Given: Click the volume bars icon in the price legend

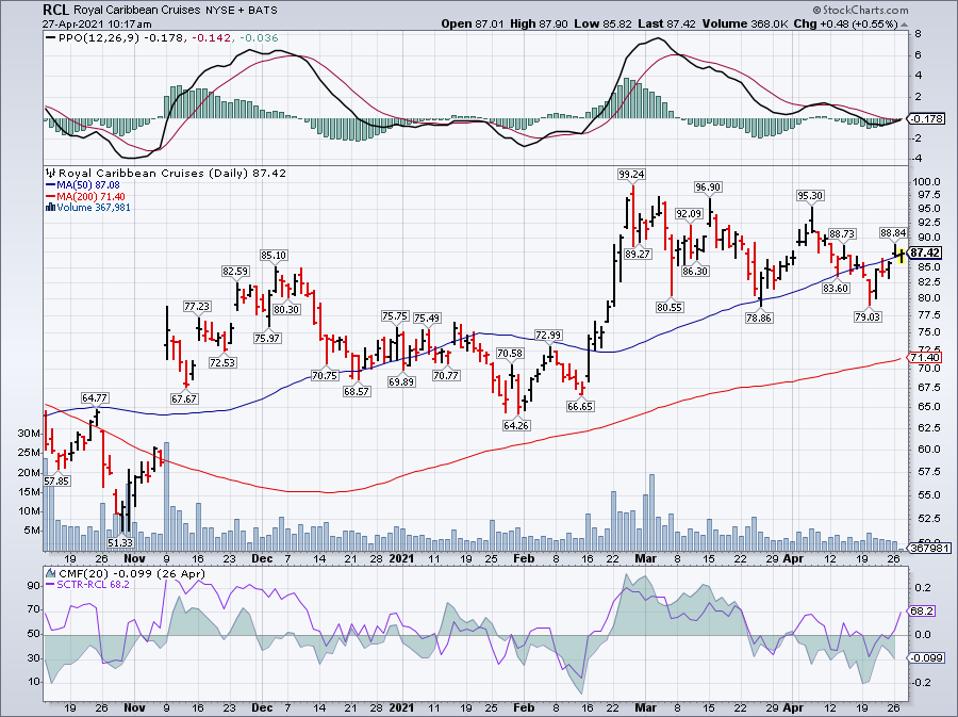Looking at the screenshot, I should tap(50, 208).
